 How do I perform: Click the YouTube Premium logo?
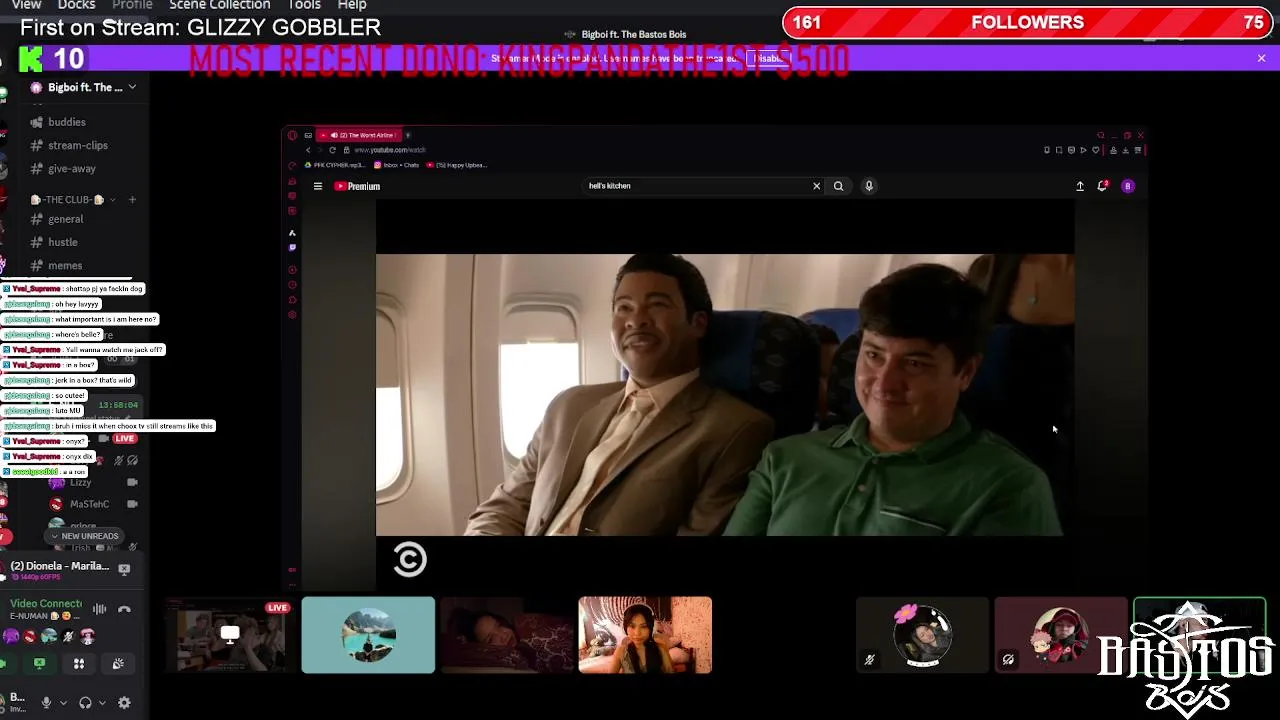[357, 186]
